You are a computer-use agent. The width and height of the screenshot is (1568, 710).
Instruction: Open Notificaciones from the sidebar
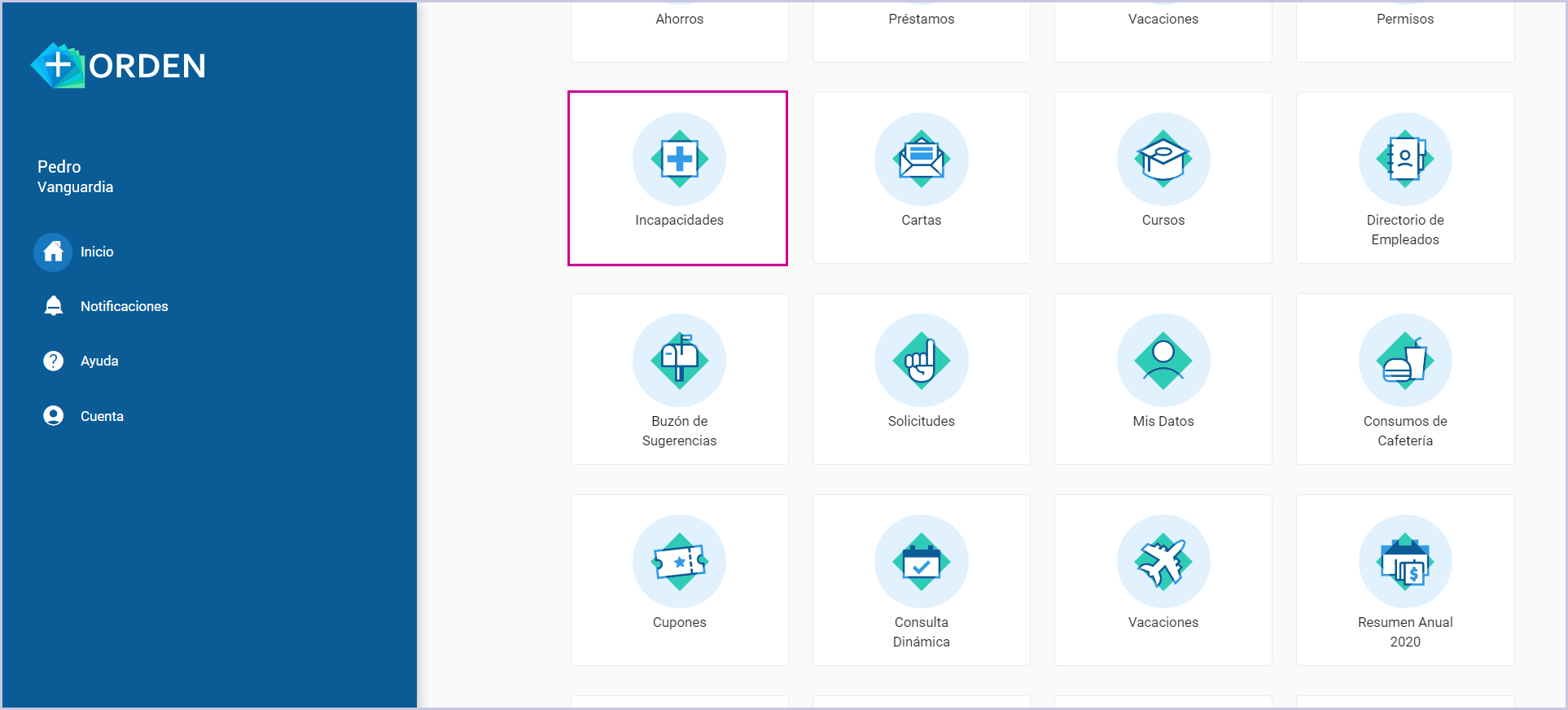click(x=124, y=306)
